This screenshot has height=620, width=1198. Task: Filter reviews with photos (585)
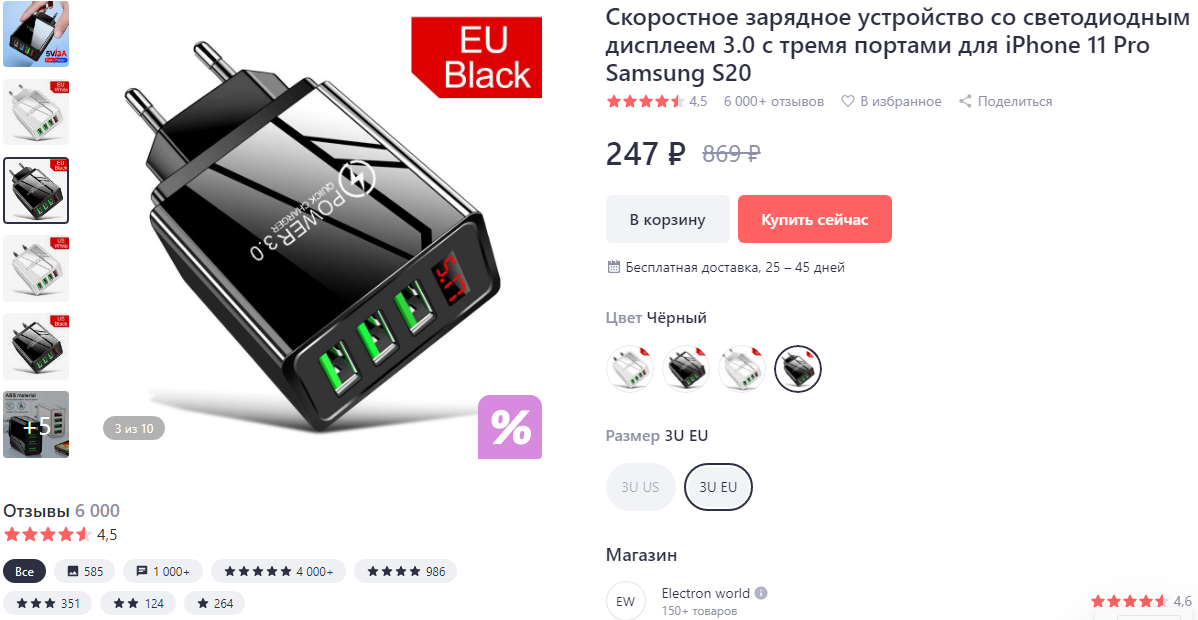85,571
